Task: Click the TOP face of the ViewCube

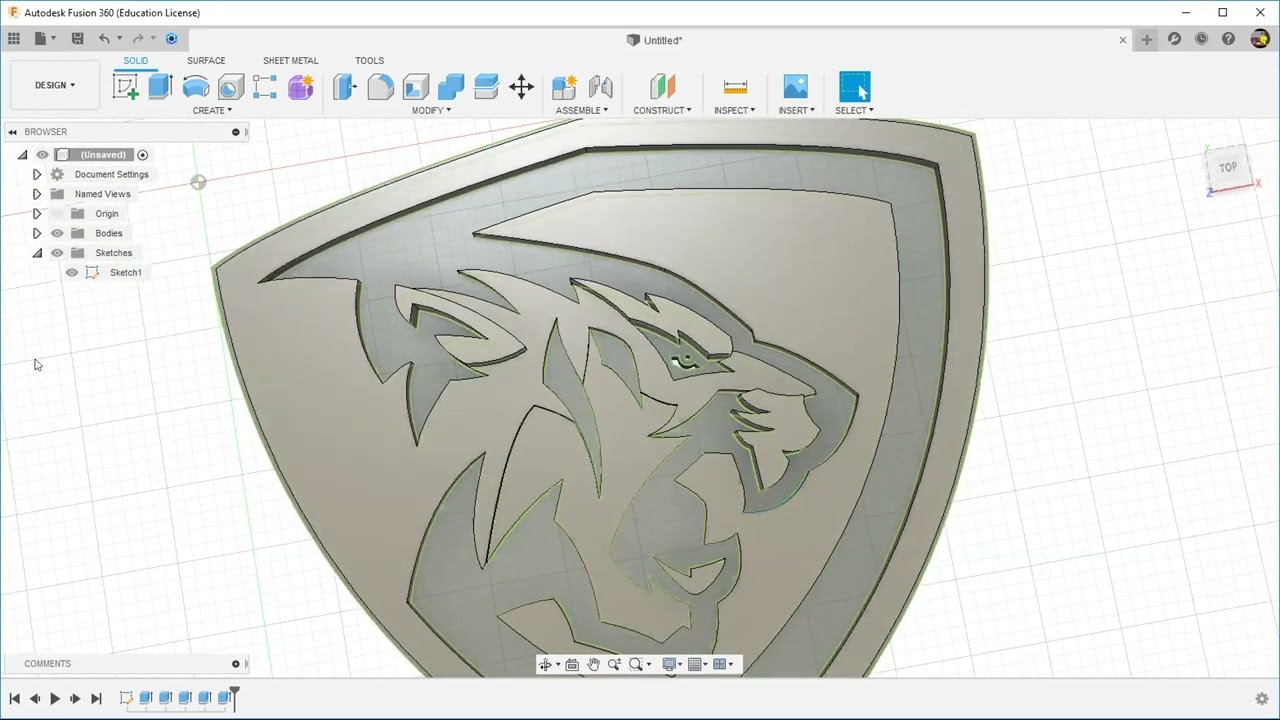Action: (1228, 167)
